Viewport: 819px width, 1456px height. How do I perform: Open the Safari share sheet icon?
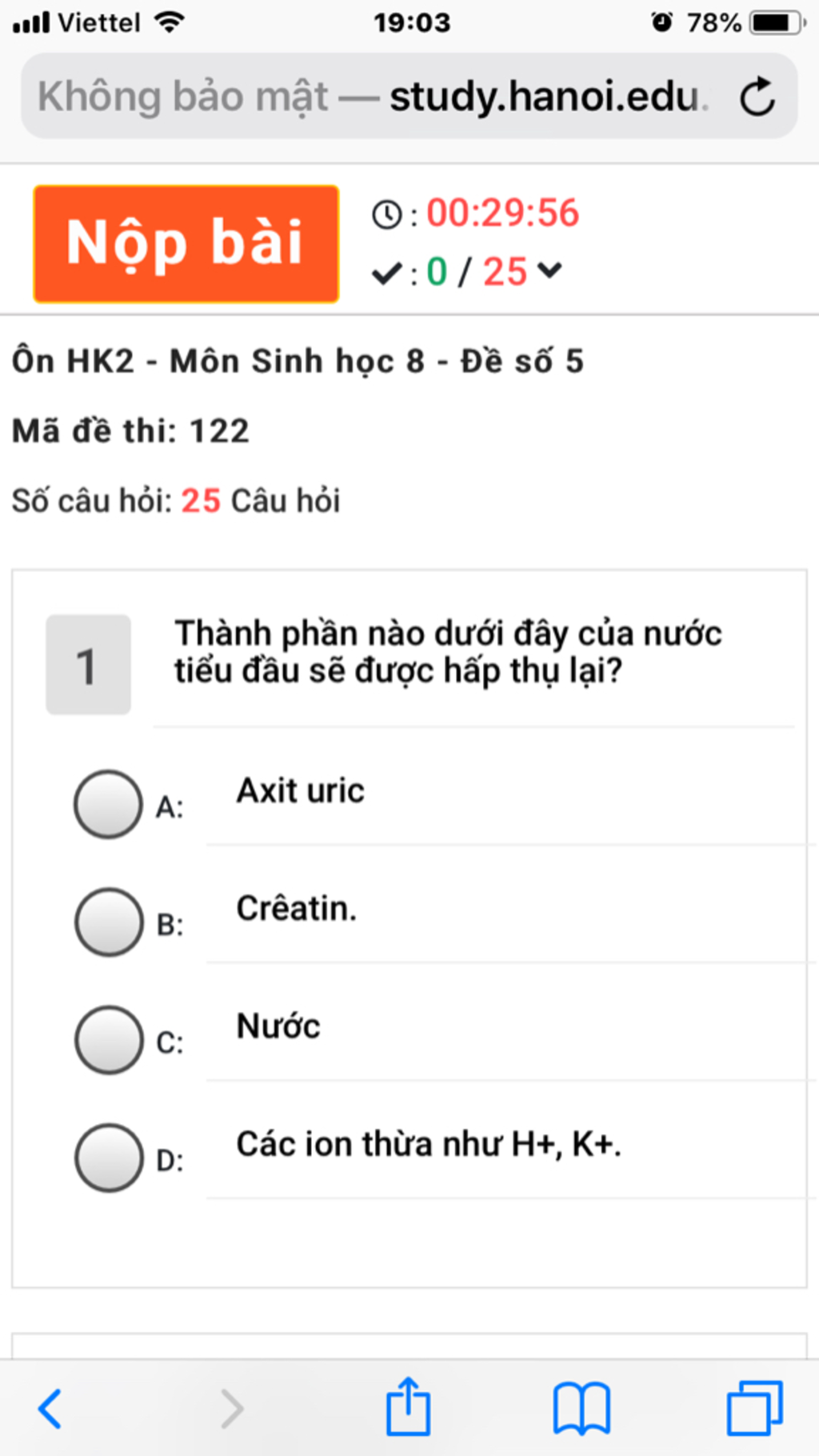[408, 1405]
